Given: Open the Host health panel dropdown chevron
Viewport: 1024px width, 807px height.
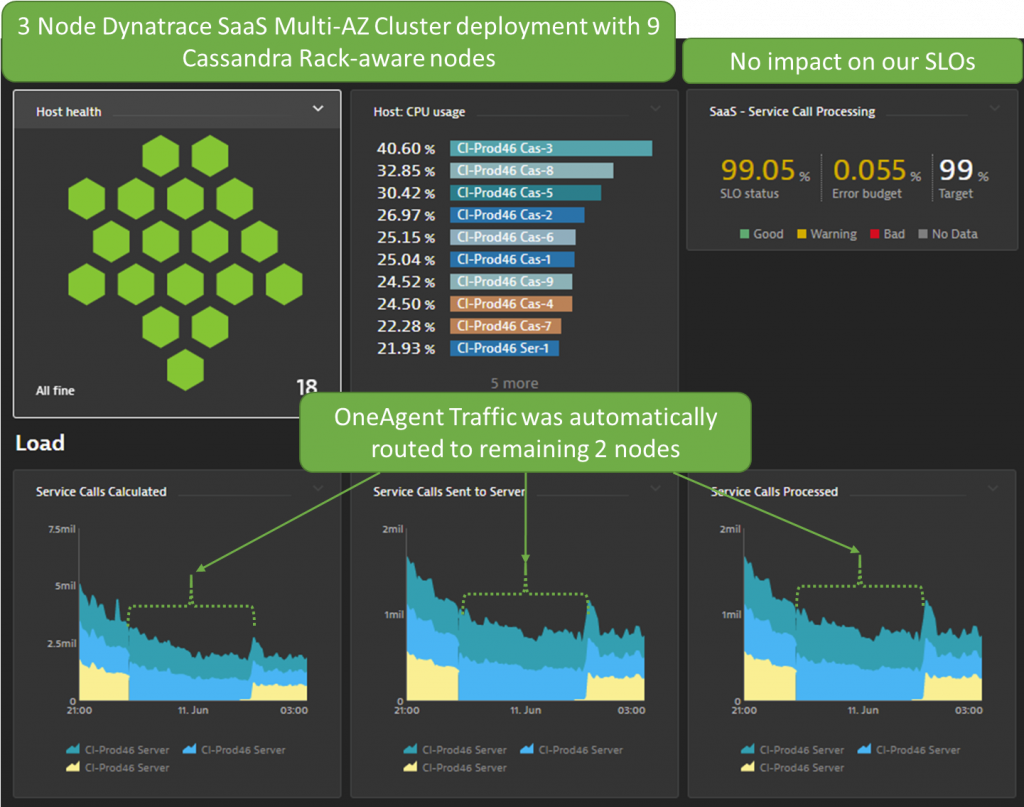Looking at the screenshot, I should pyautogui.click(x=318, y=109).
